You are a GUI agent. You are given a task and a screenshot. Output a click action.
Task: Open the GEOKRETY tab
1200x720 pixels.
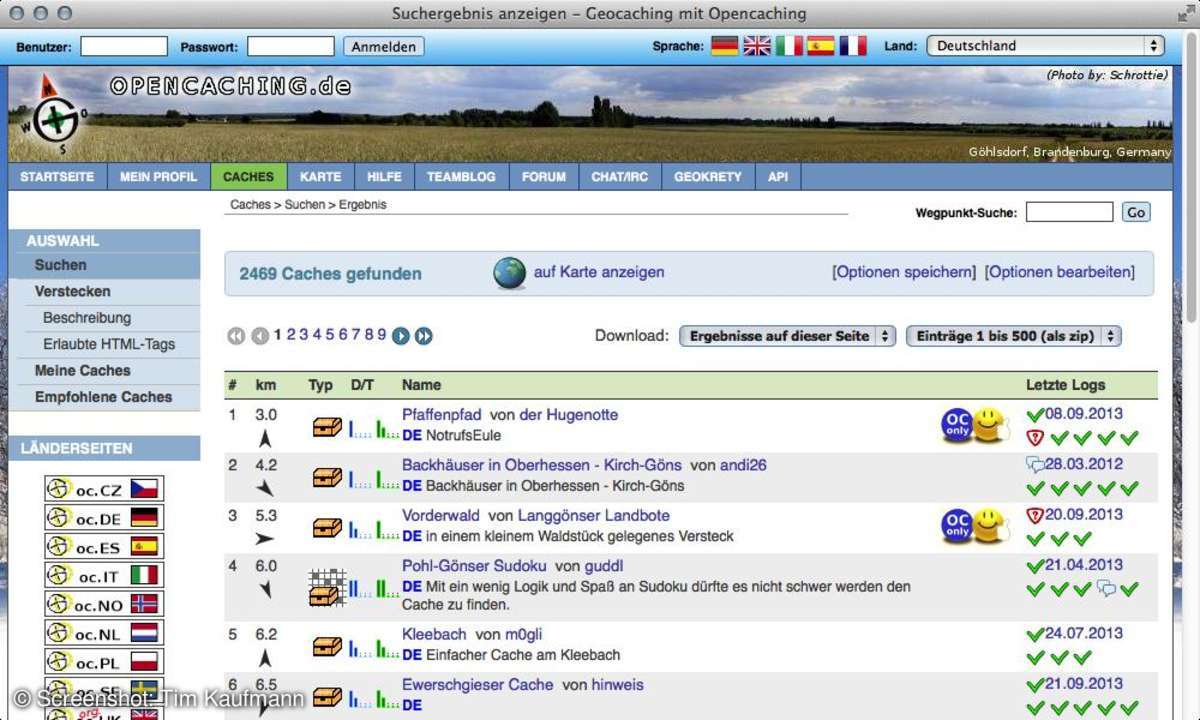708,177
